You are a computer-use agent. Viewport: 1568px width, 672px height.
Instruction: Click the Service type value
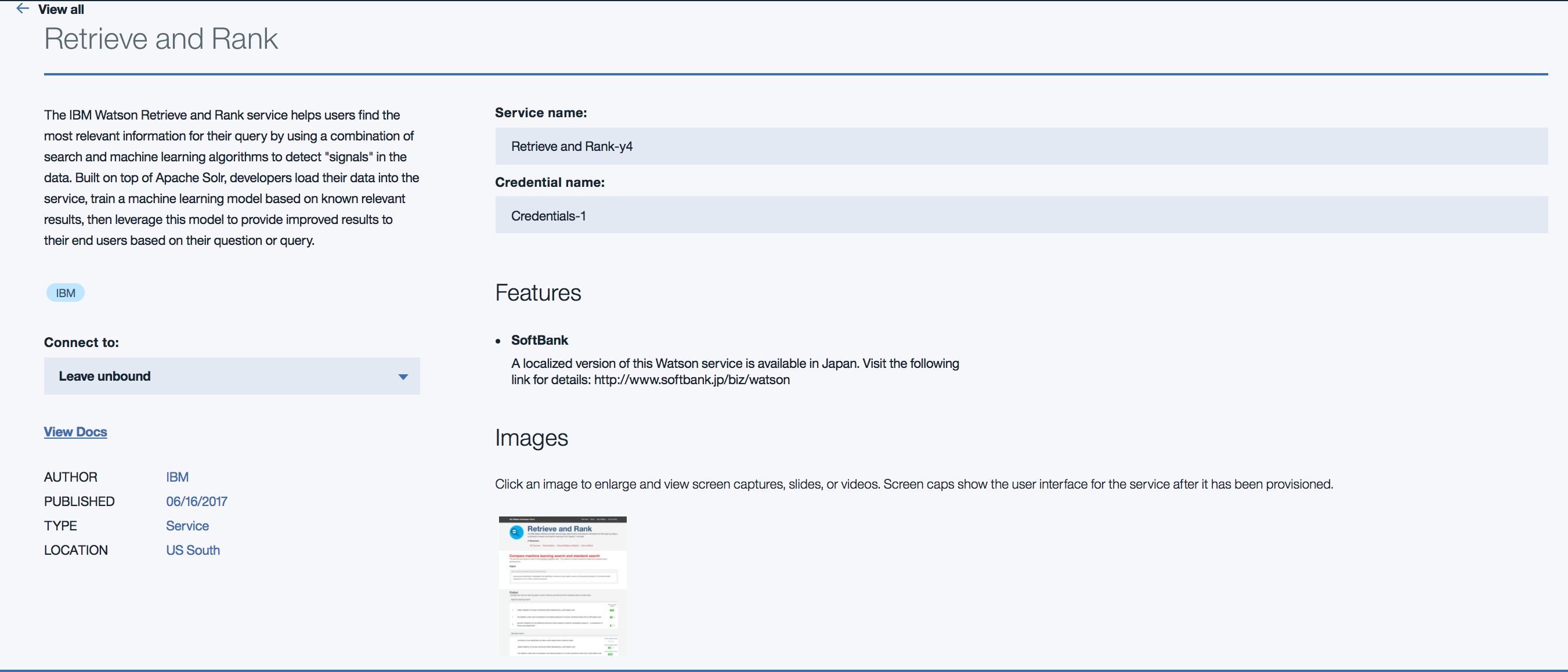187,525
